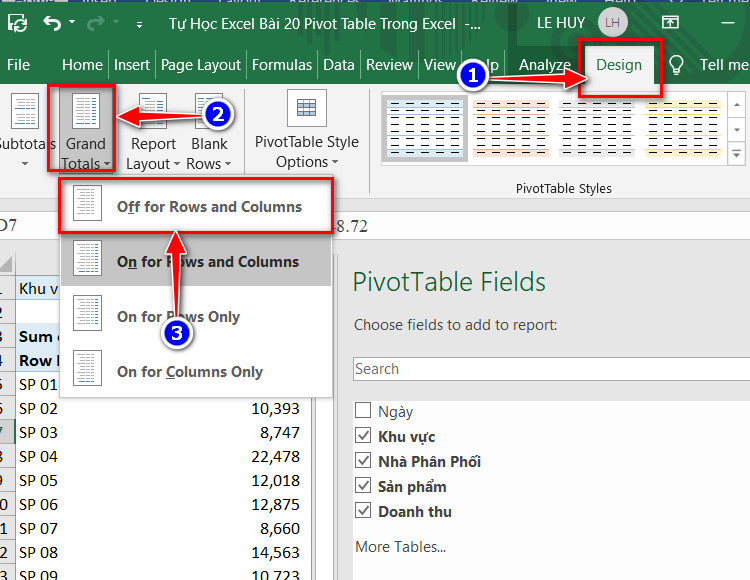
Task: Click the Subtotals icon
Action: coord(24,111)
